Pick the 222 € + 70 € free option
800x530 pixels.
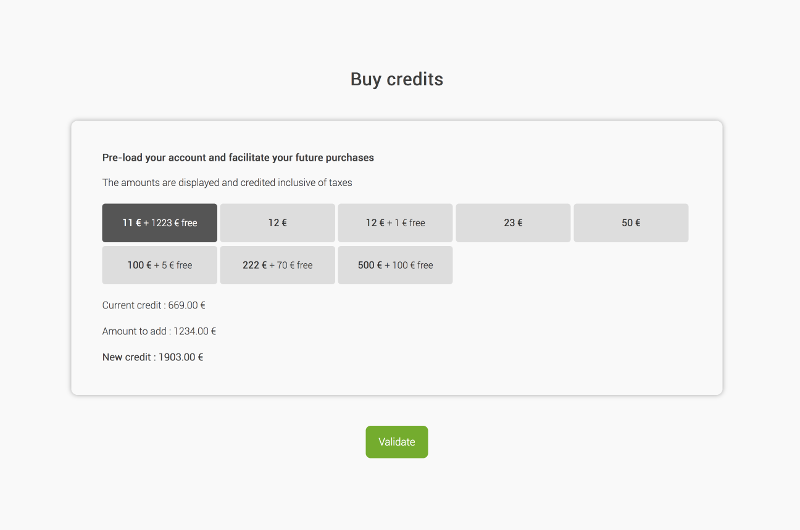[x=277, y=265]
